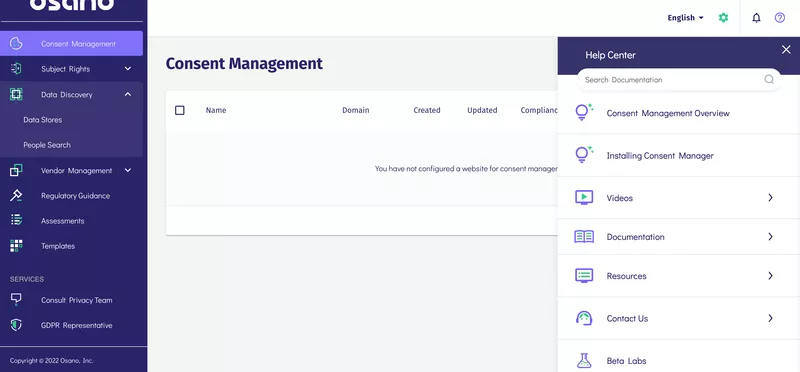Click the Regulatory Guidance gavel icon
The image size is (800, 372).
[x=16, y=195]
